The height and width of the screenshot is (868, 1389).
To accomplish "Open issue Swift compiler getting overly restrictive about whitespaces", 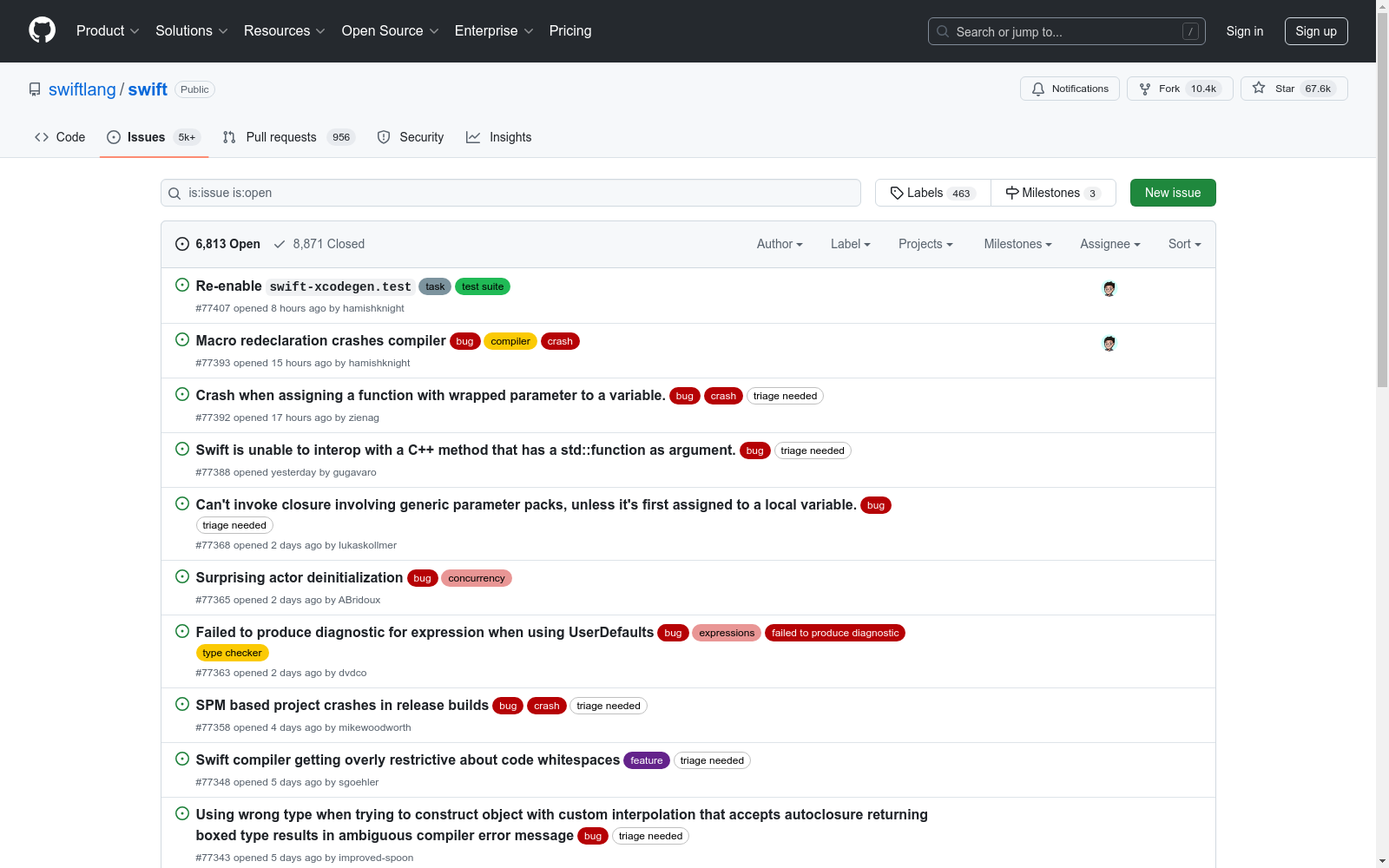I will (408, 759).
